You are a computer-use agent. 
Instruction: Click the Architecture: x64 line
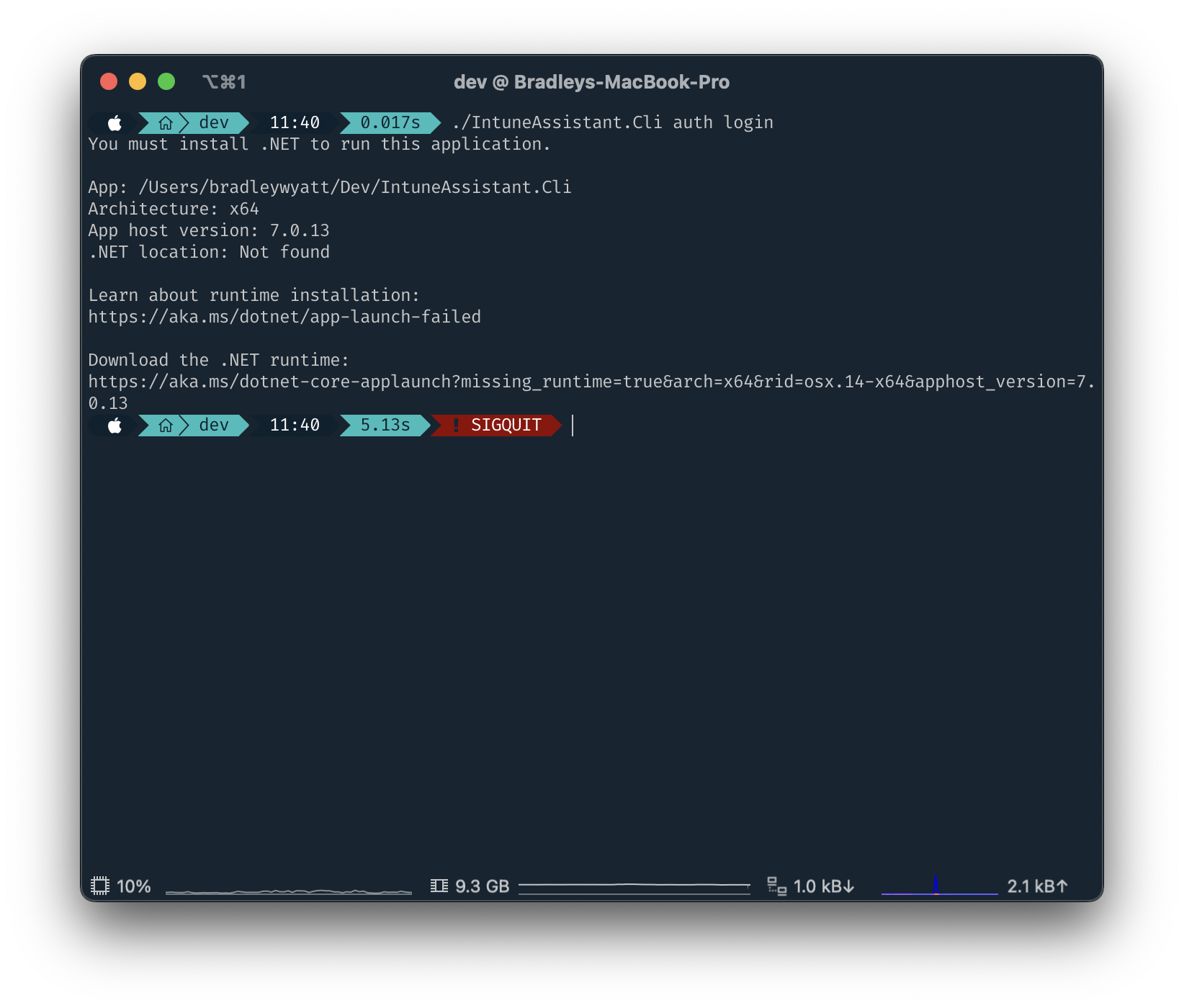coord(174,209)
